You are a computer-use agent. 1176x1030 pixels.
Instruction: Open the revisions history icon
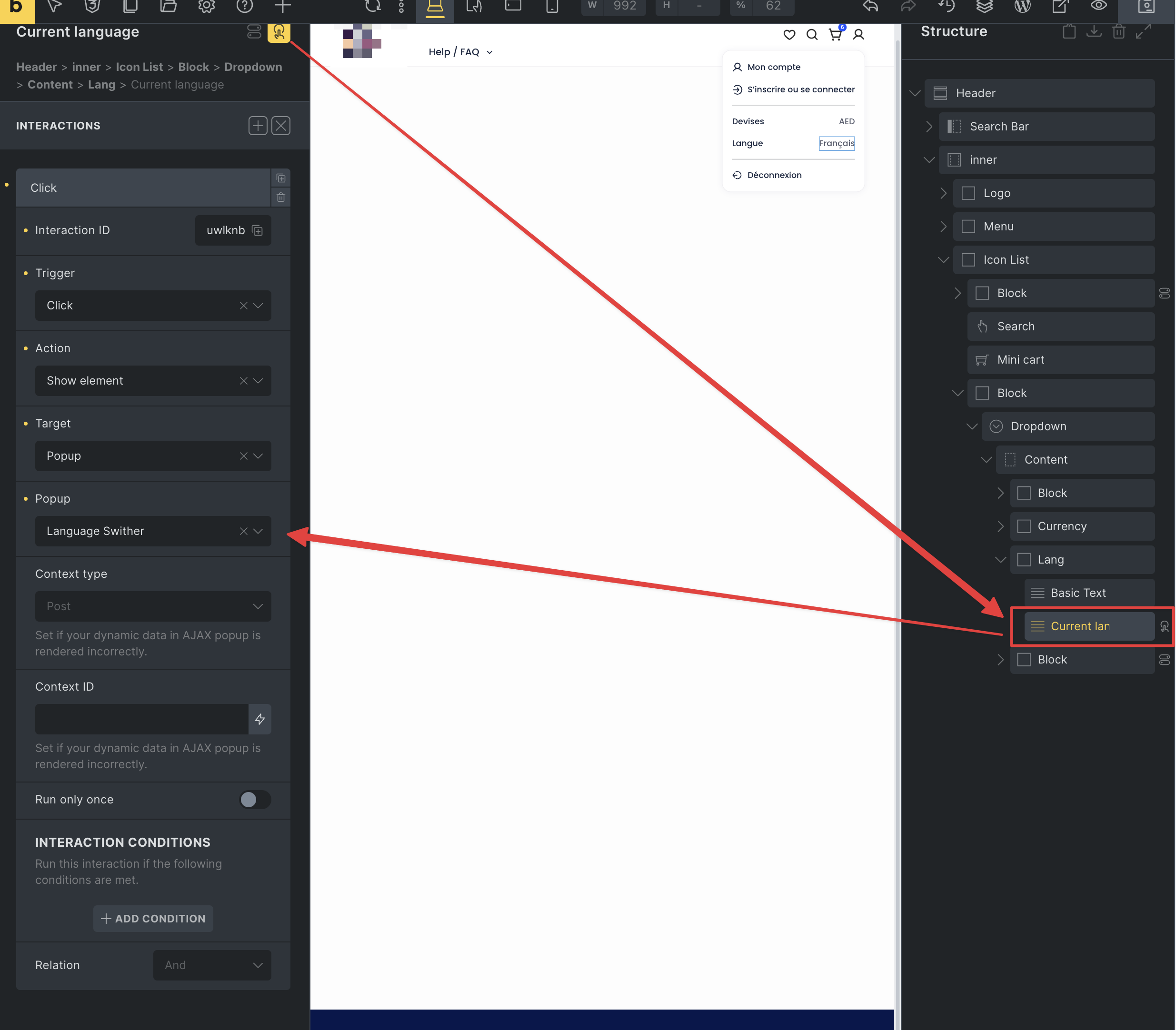point(946,6)
